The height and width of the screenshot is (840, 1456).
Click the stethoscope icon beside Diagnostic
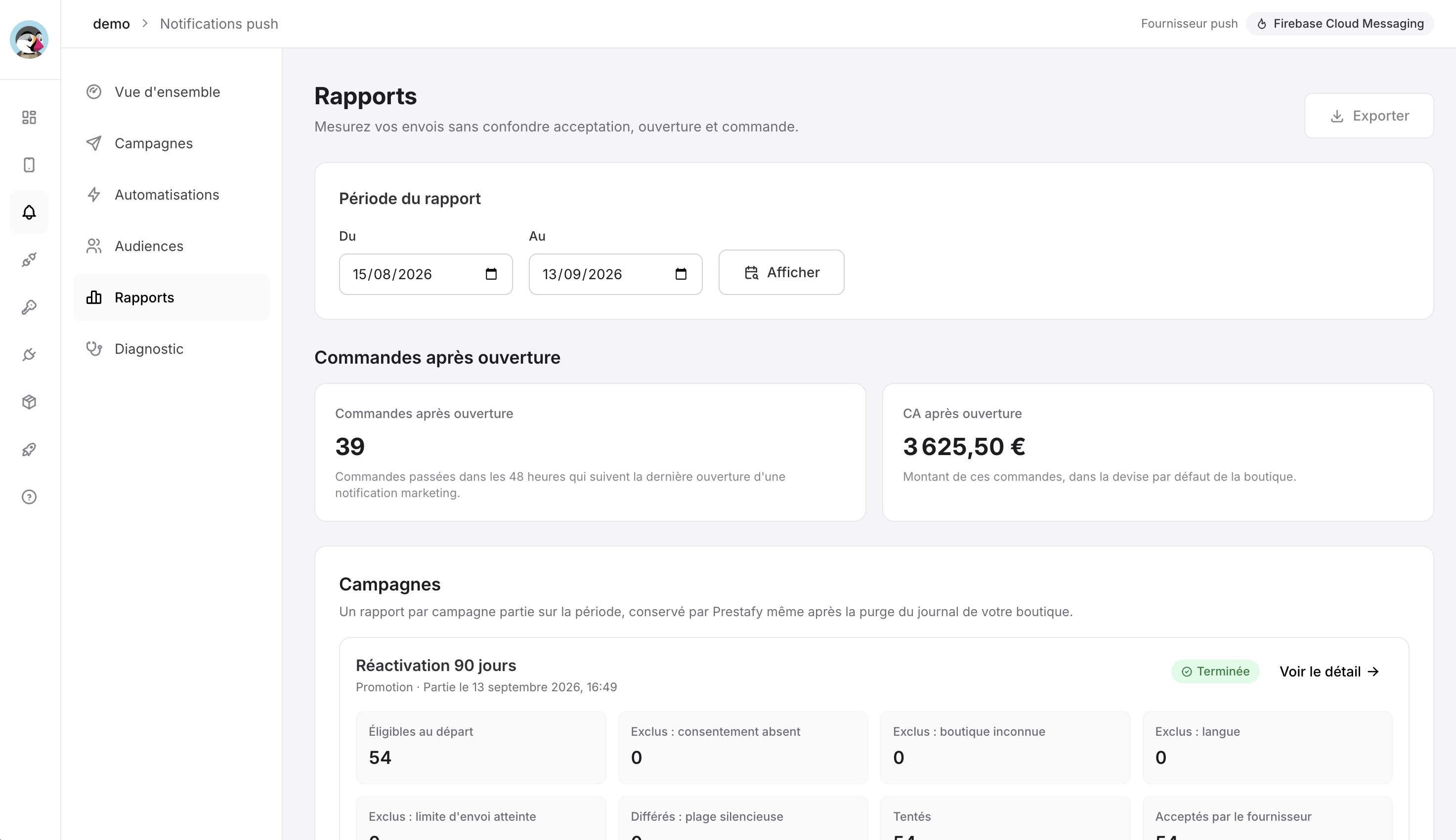[x=94, y=348]
